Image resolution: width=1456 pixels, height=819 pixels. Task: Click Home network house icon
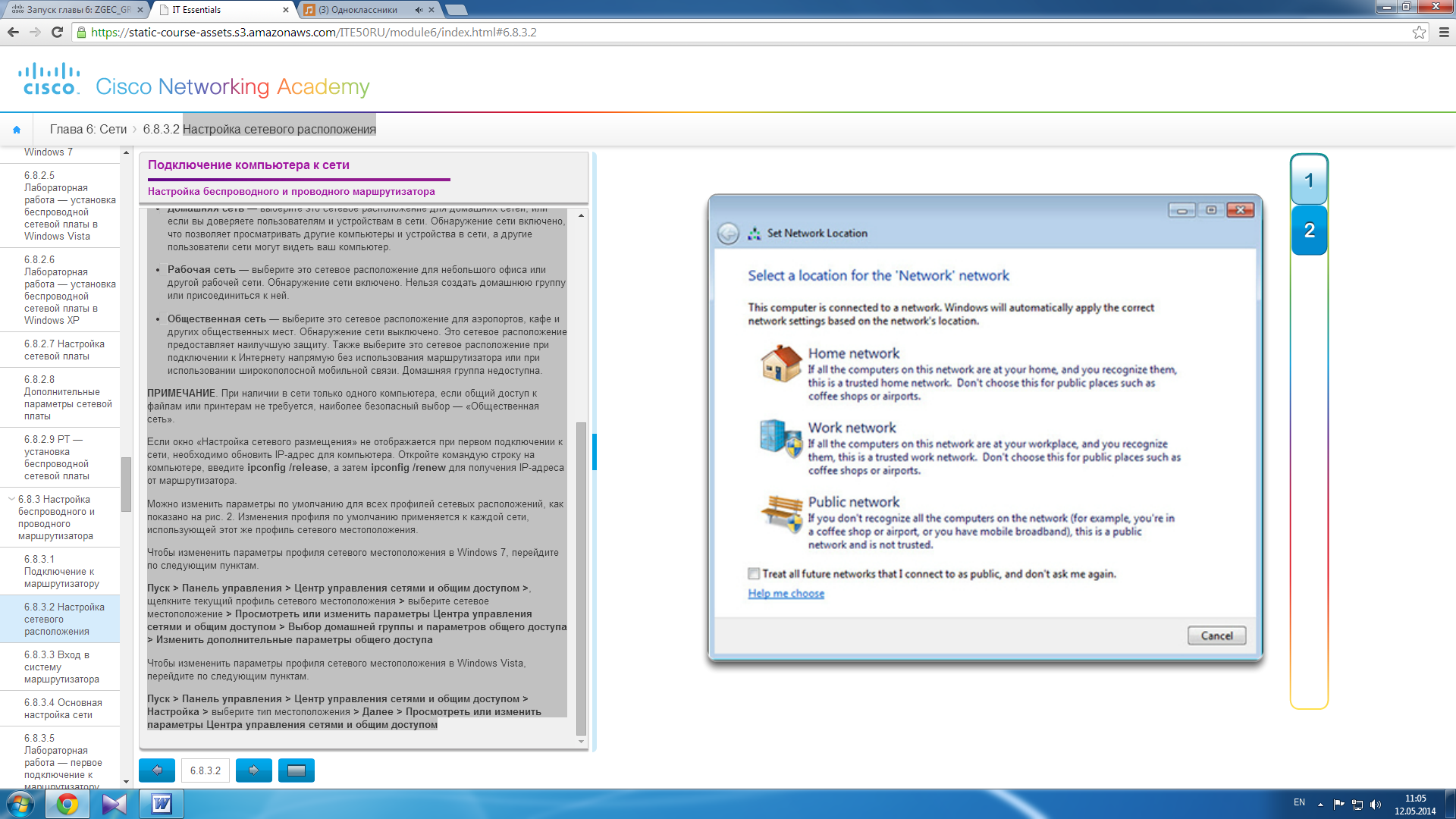coord(781,363)
